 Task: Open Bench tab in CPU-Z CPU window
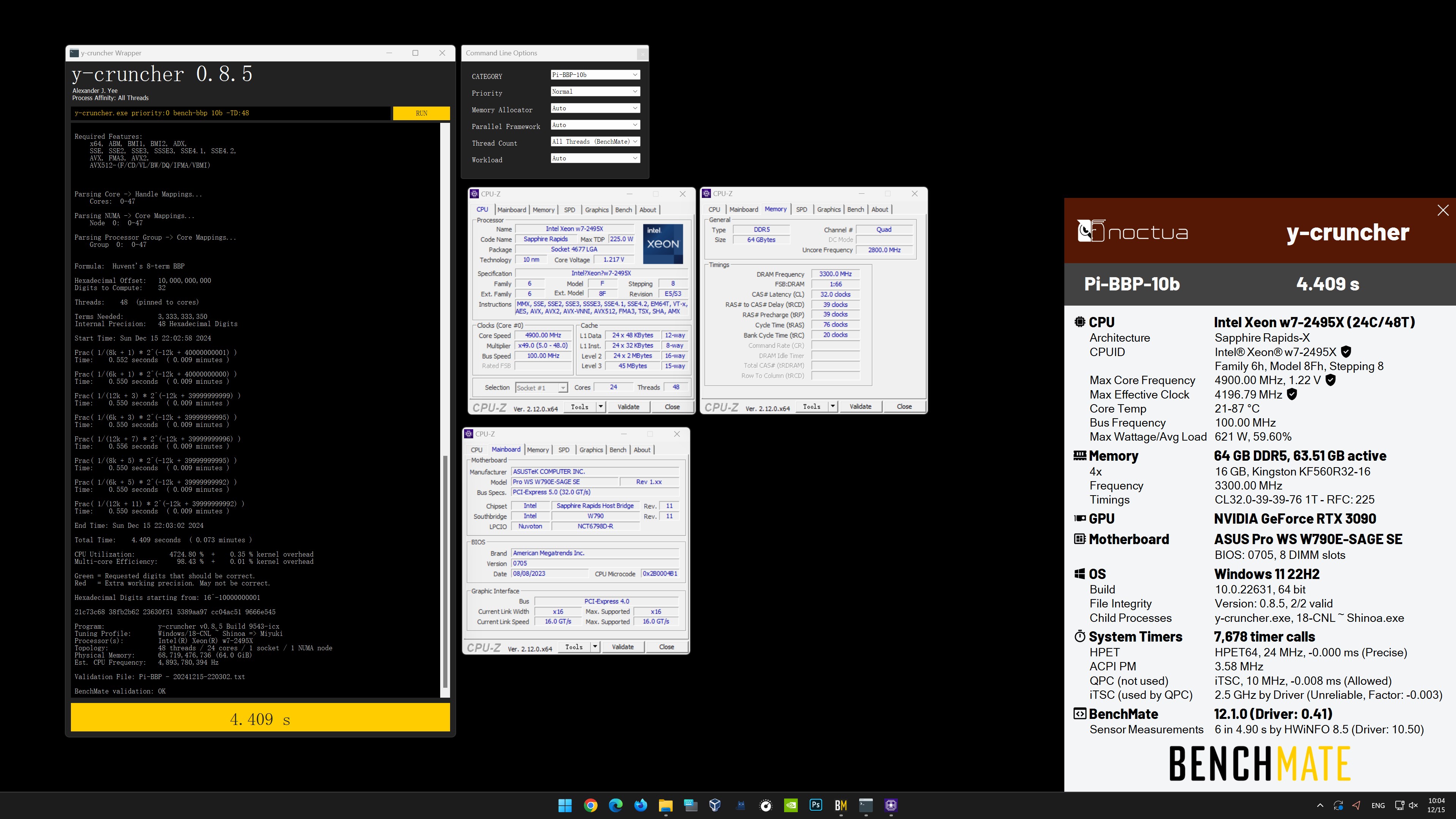(x=623, y=210)
